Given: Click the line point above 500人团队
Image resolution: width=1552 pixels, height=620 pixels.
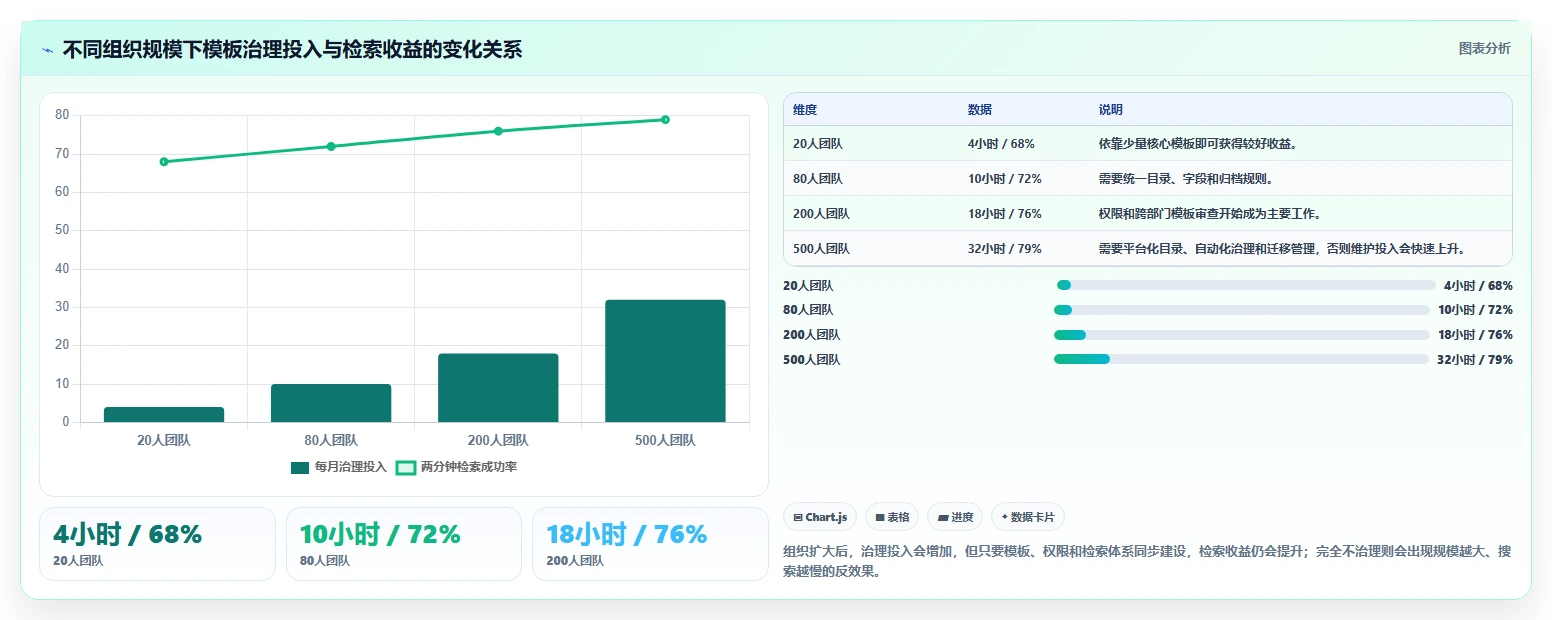Looking at the screenshot, I should (x=665, y=120).
